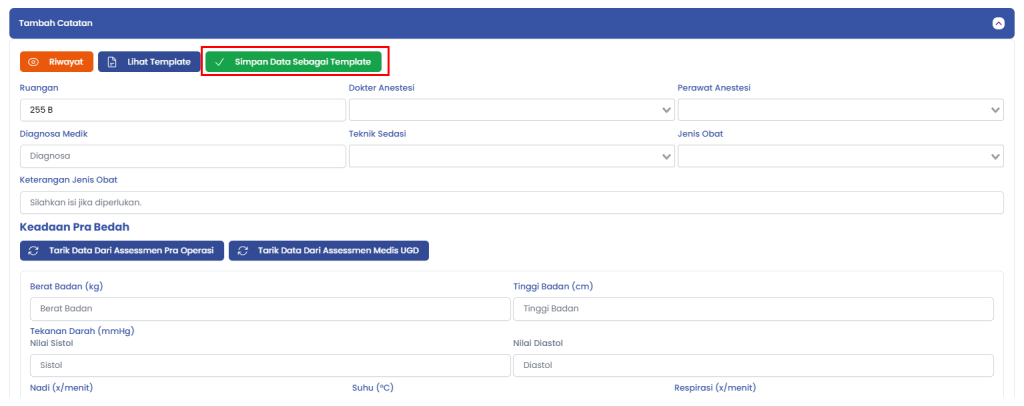Click checkmark icon on Simpan Data Sebagai Template
This screenshot has width=1024, height=406.
pos(219,62)
